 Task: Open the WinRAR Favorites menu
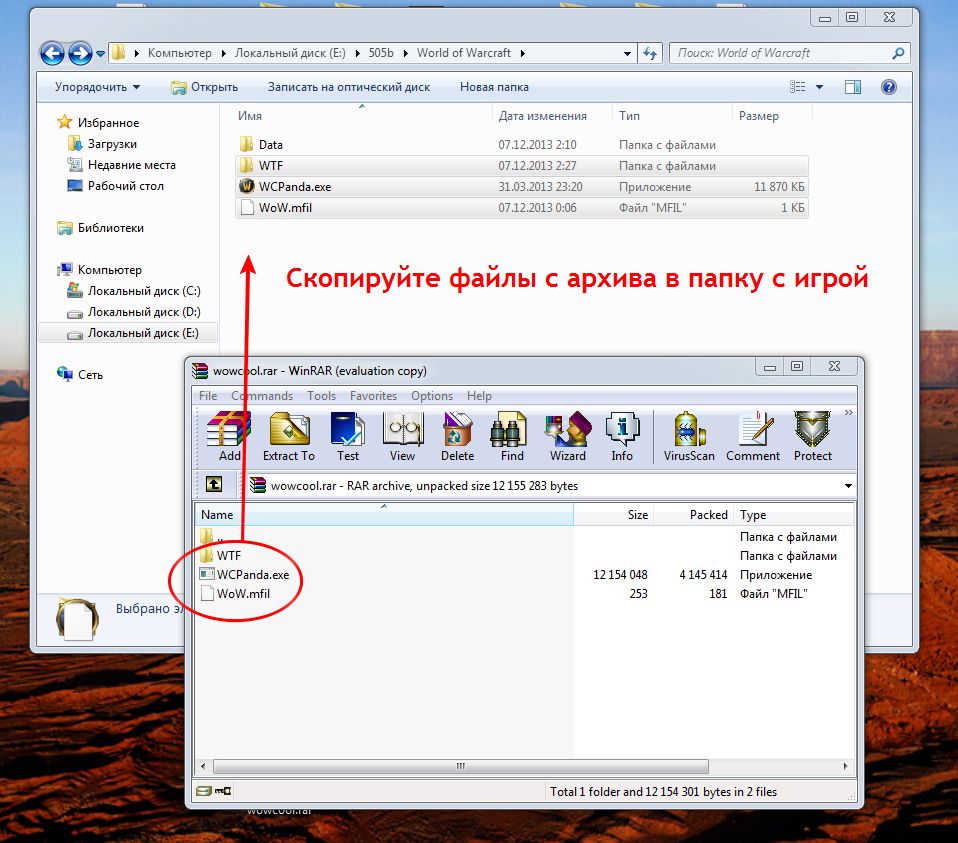(x=373, y=395)
